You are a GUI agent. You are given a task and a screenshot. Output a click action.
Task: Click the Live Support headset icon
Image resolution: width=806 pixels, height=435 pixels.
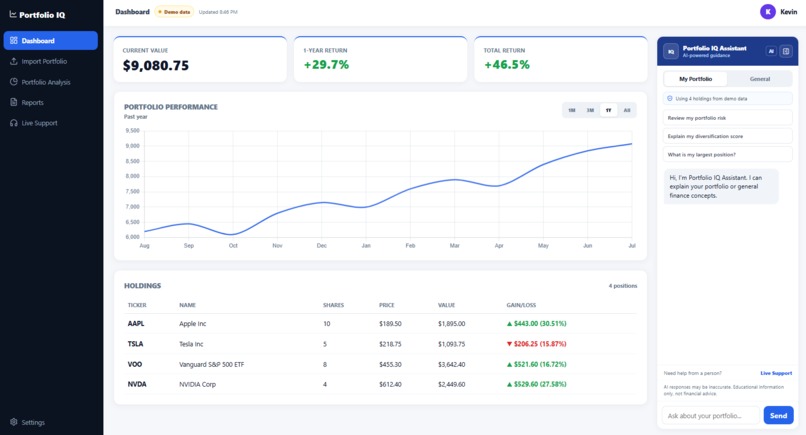[14, 123]
